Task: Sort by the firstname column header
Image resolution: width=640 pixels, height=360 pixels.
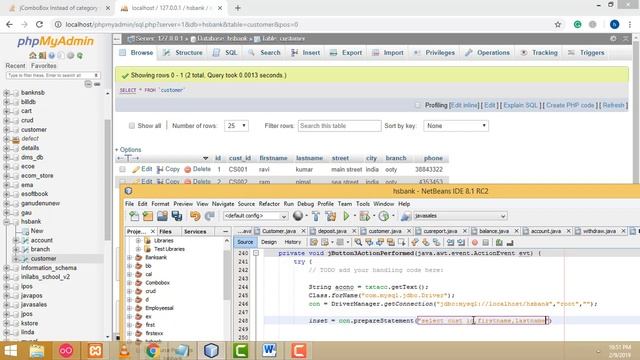Action: (x=273, y=158)
